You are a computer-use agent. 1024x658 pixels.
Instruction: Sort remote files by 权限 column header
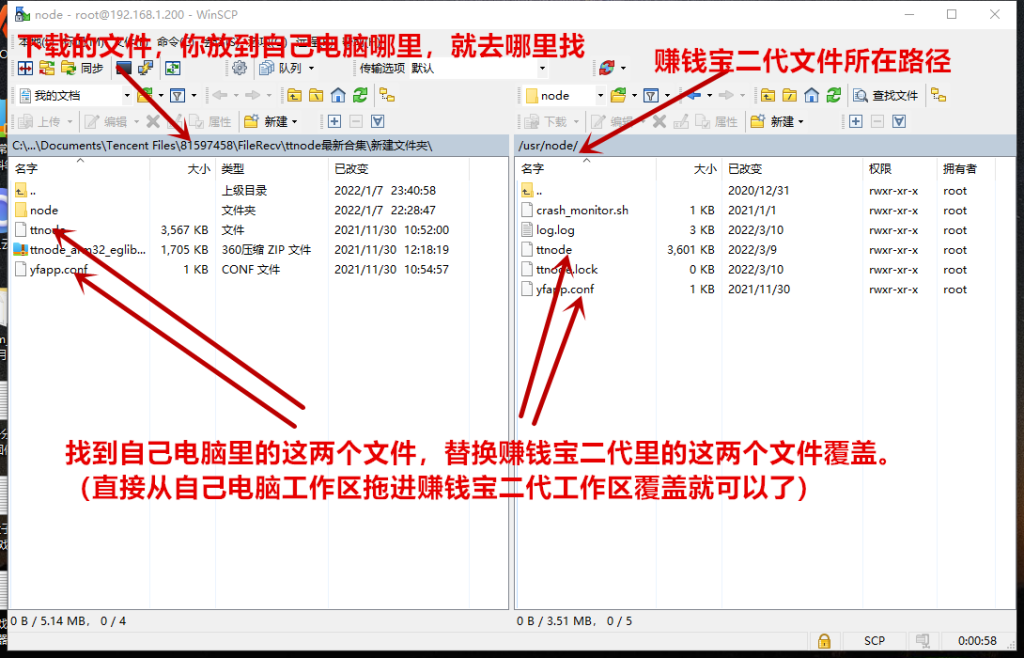point(880,169)
